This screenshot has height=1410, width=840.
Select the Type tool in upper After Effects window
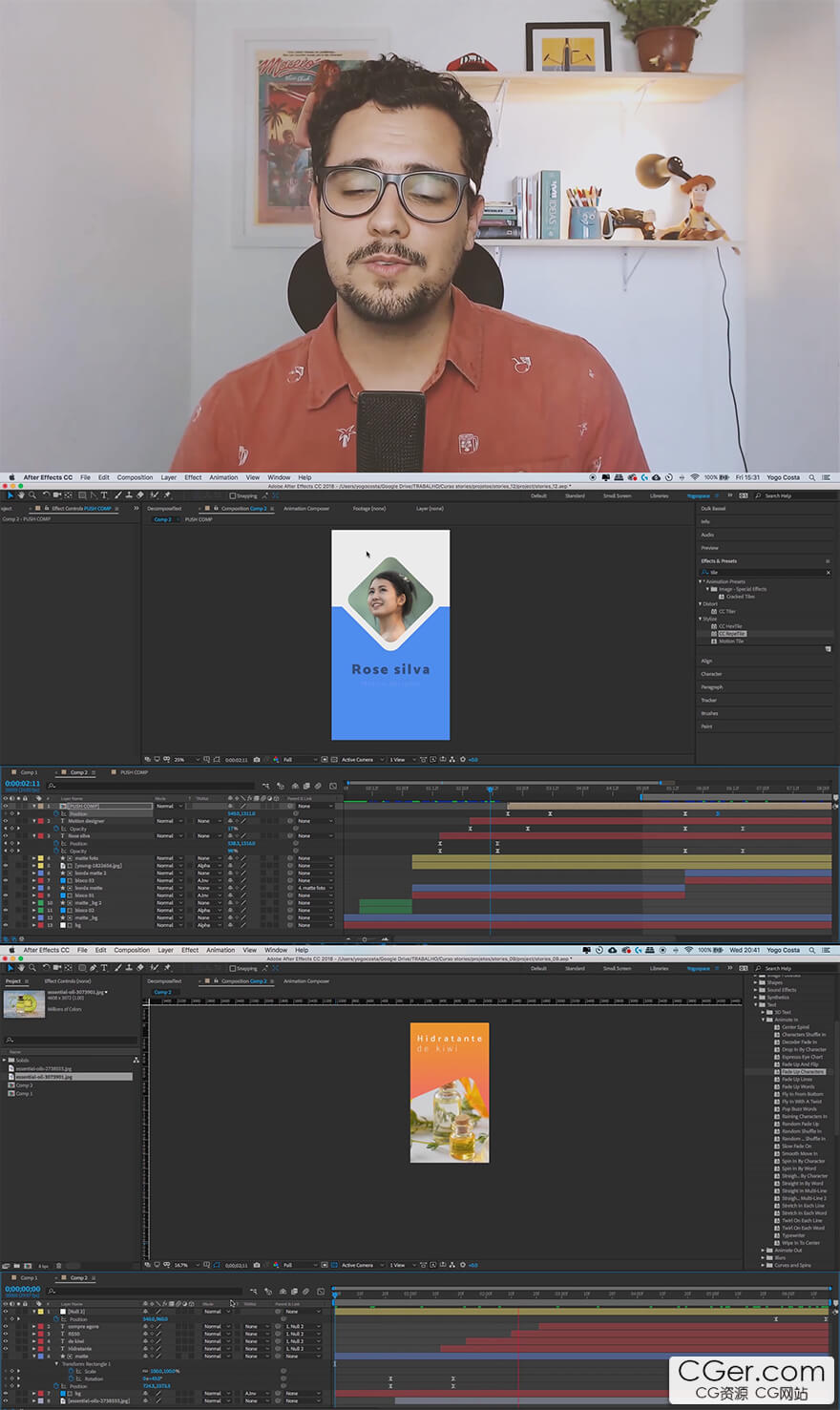tap(104, 495)
